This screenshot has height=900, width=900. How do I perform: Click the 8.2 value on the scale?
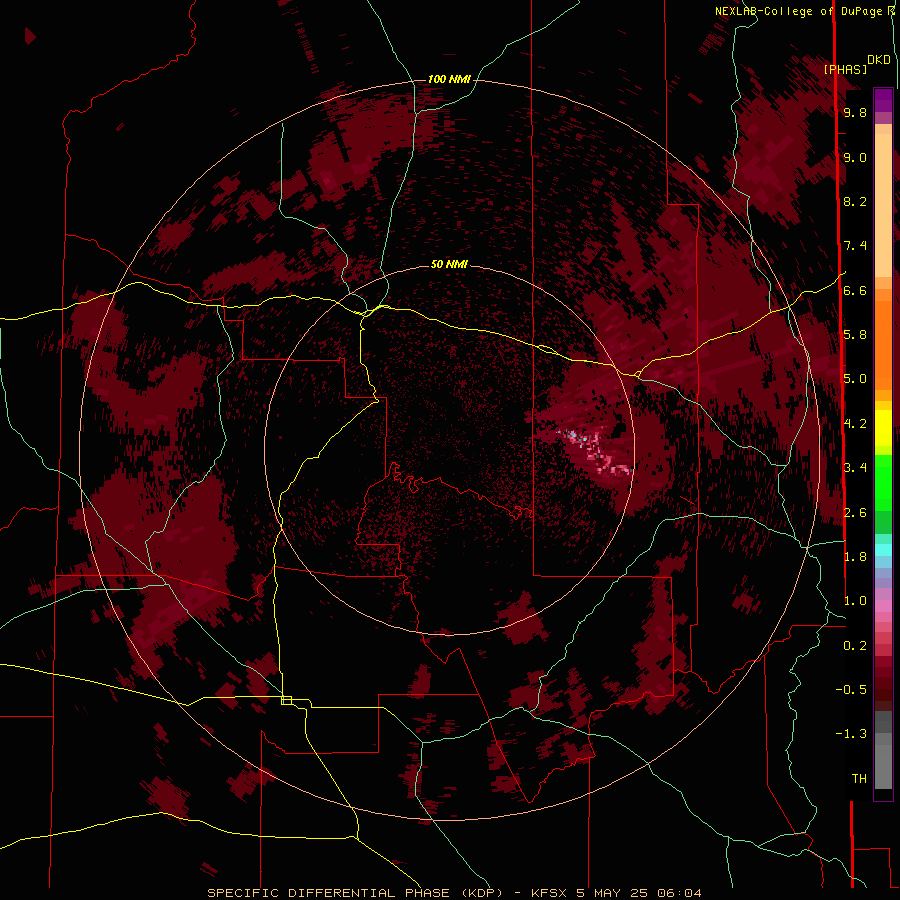pyautogui.click(x=855, y=201)
